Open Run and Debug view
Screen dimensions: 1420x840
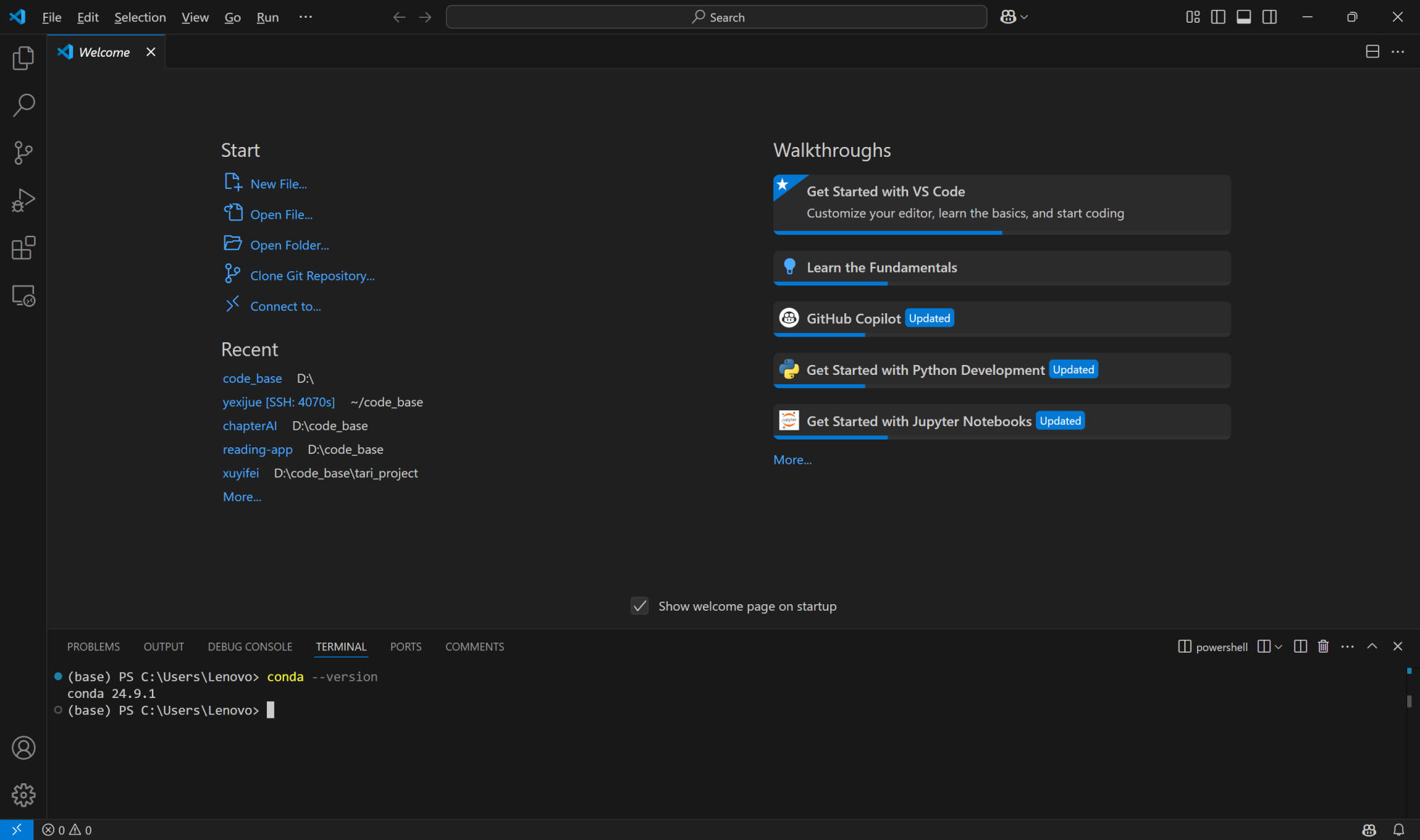(x=23, y=200)
